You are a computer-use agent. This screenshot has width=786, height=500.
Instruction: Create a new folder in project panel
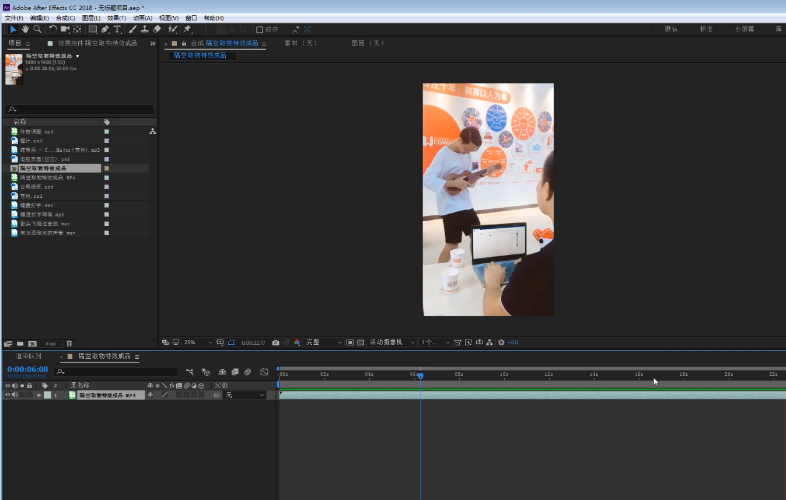pos(20,344)
